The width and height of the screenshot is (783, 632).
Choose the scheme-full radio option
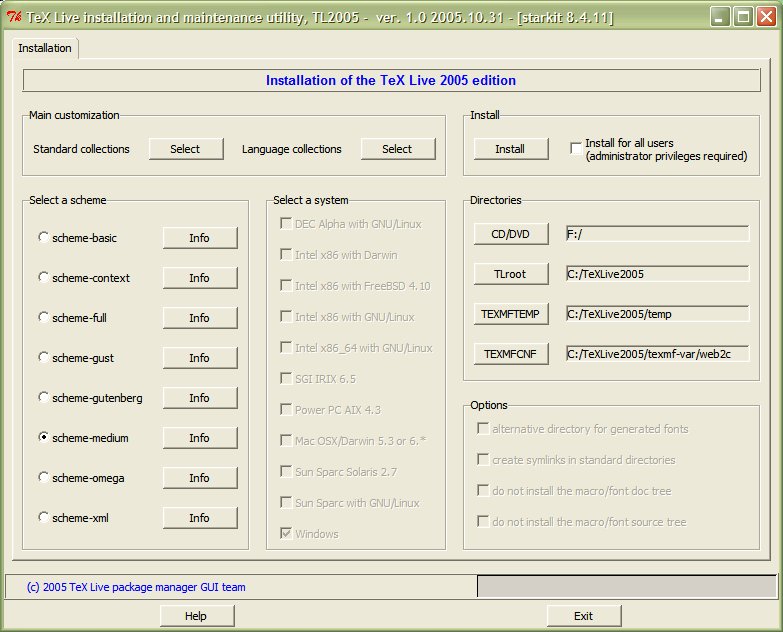point(43,317)
